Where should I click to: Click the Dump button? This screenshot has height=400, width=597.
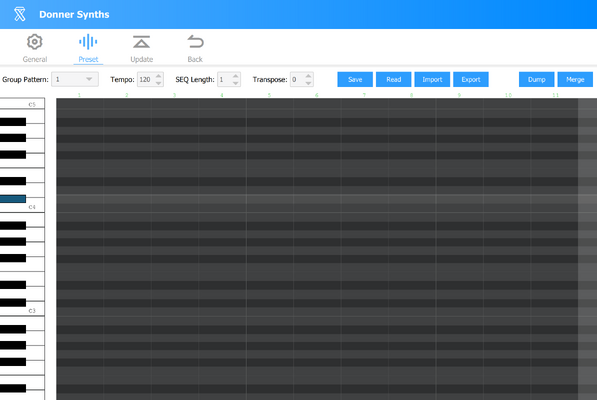coord(536,79)
